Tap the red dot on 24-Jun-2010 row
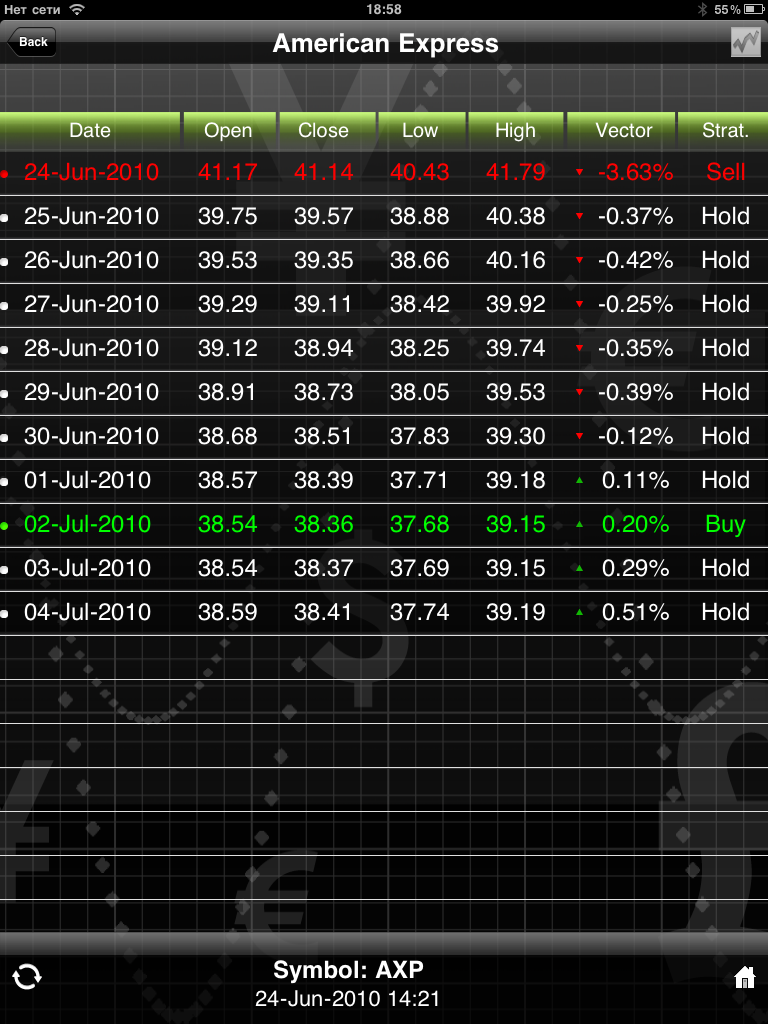The width and height of the screenshot is (768, 1024). point(5,174)
